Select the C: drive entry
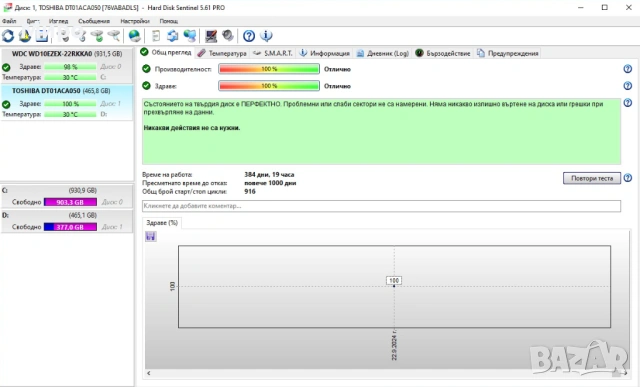 coord(67,196)
